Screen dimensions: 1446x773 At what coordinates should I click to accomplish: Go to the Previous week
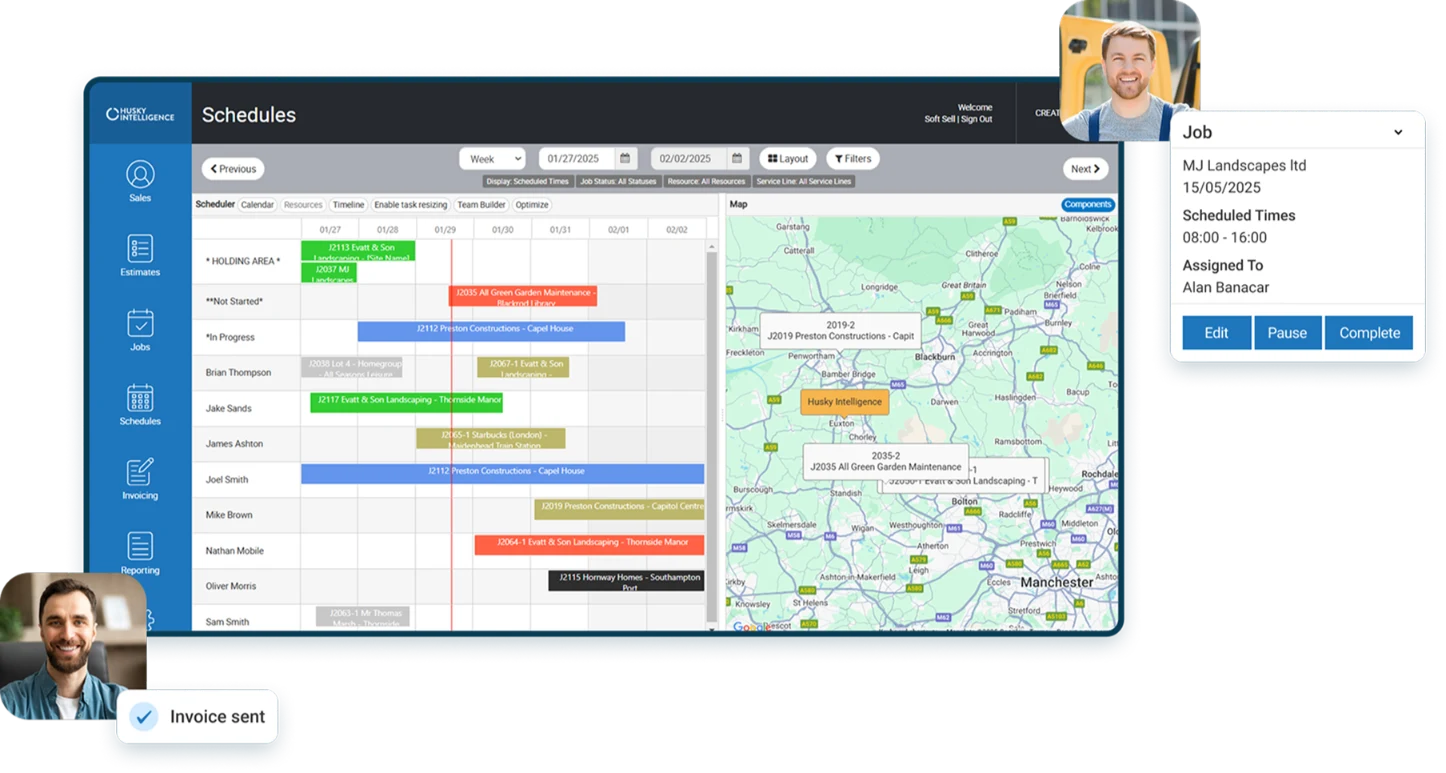pos(233,169)
